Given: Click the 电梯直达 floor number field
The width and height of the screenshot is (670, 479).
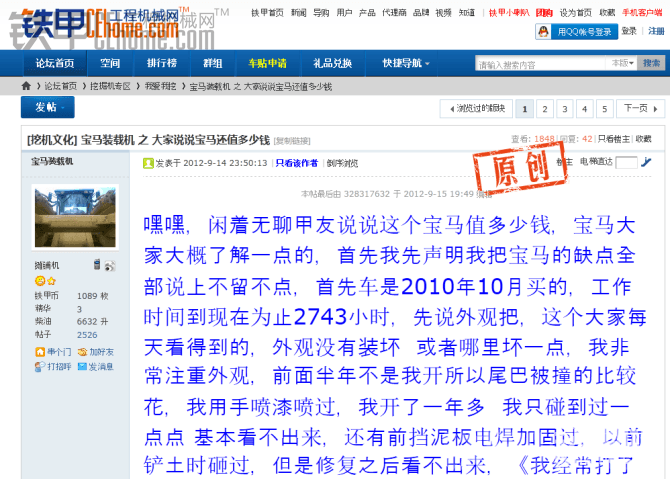Looking at the screenshot, I should [626, 162].
